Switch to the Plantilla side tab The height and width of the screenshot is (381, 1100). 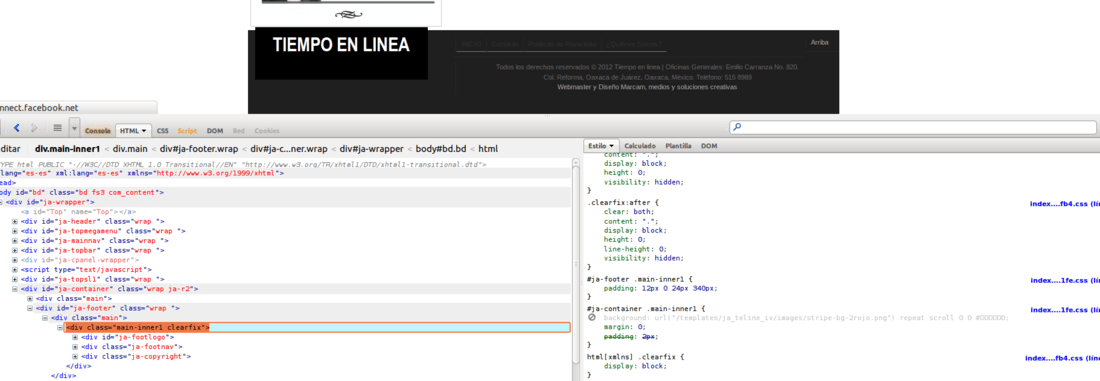(x=678, y=146)
